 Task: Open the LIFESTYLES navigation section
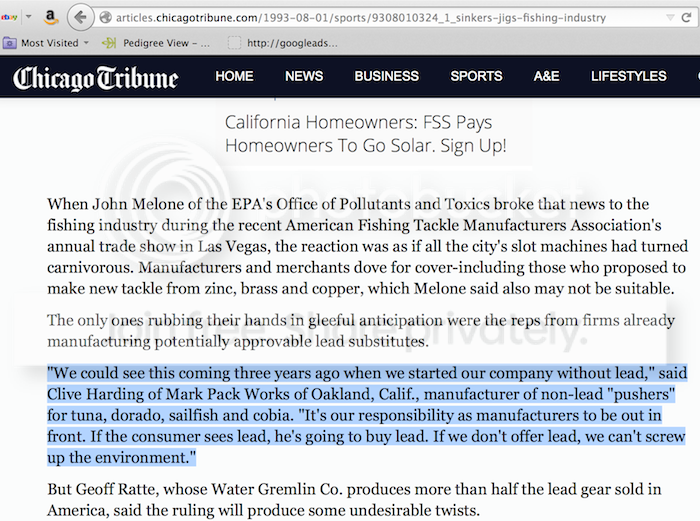click(x=628, y=76)
